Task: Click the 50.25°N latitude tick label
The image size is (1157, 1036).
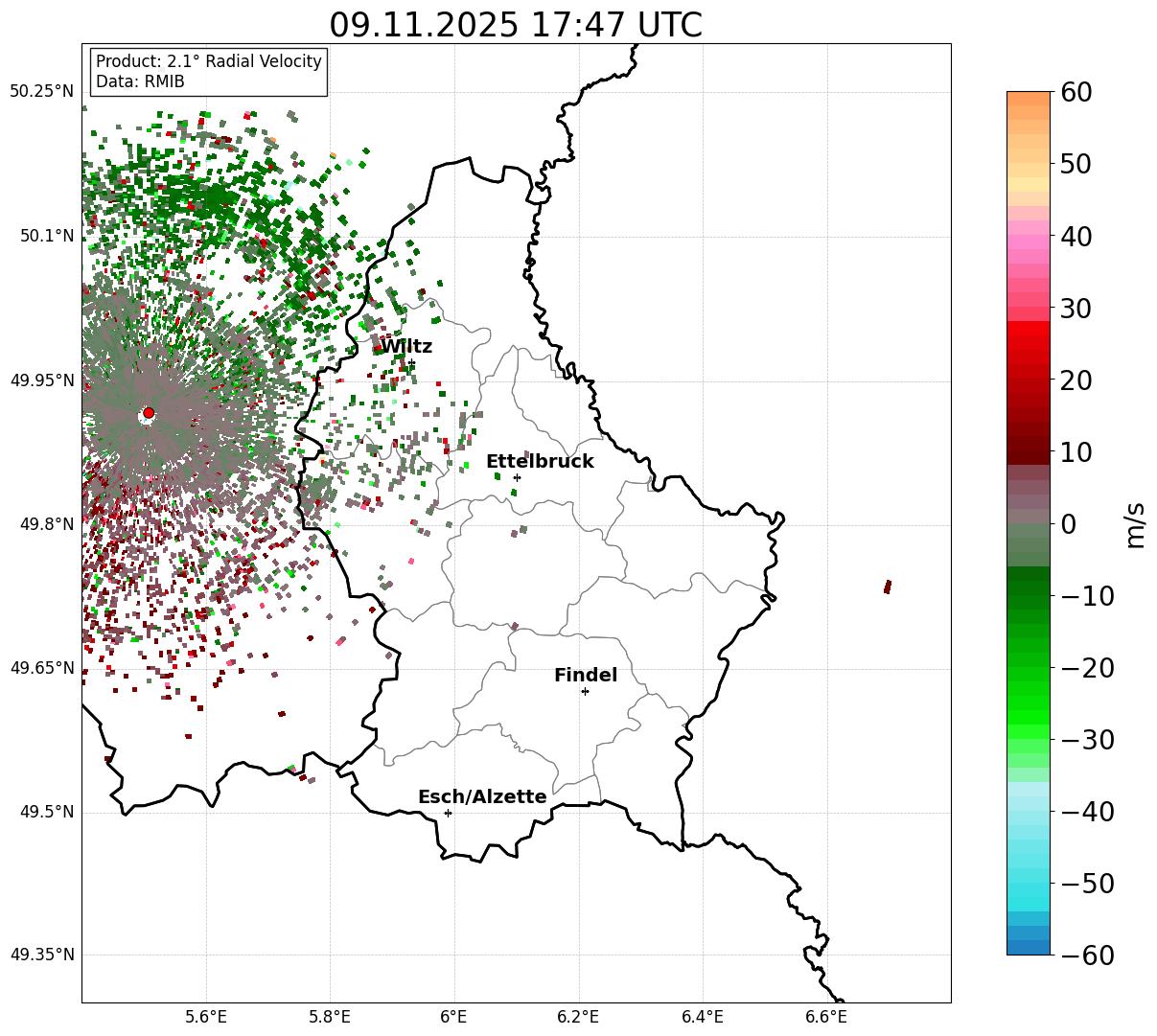Action: tap(41, 91)
